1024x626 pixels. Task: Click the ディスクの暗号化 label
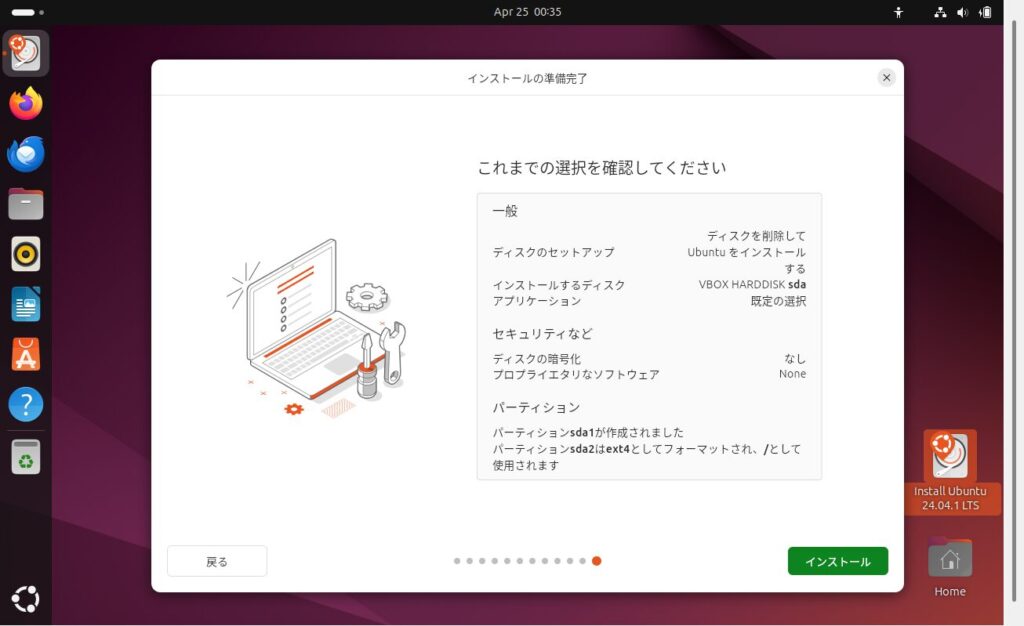tap(536, 358)
